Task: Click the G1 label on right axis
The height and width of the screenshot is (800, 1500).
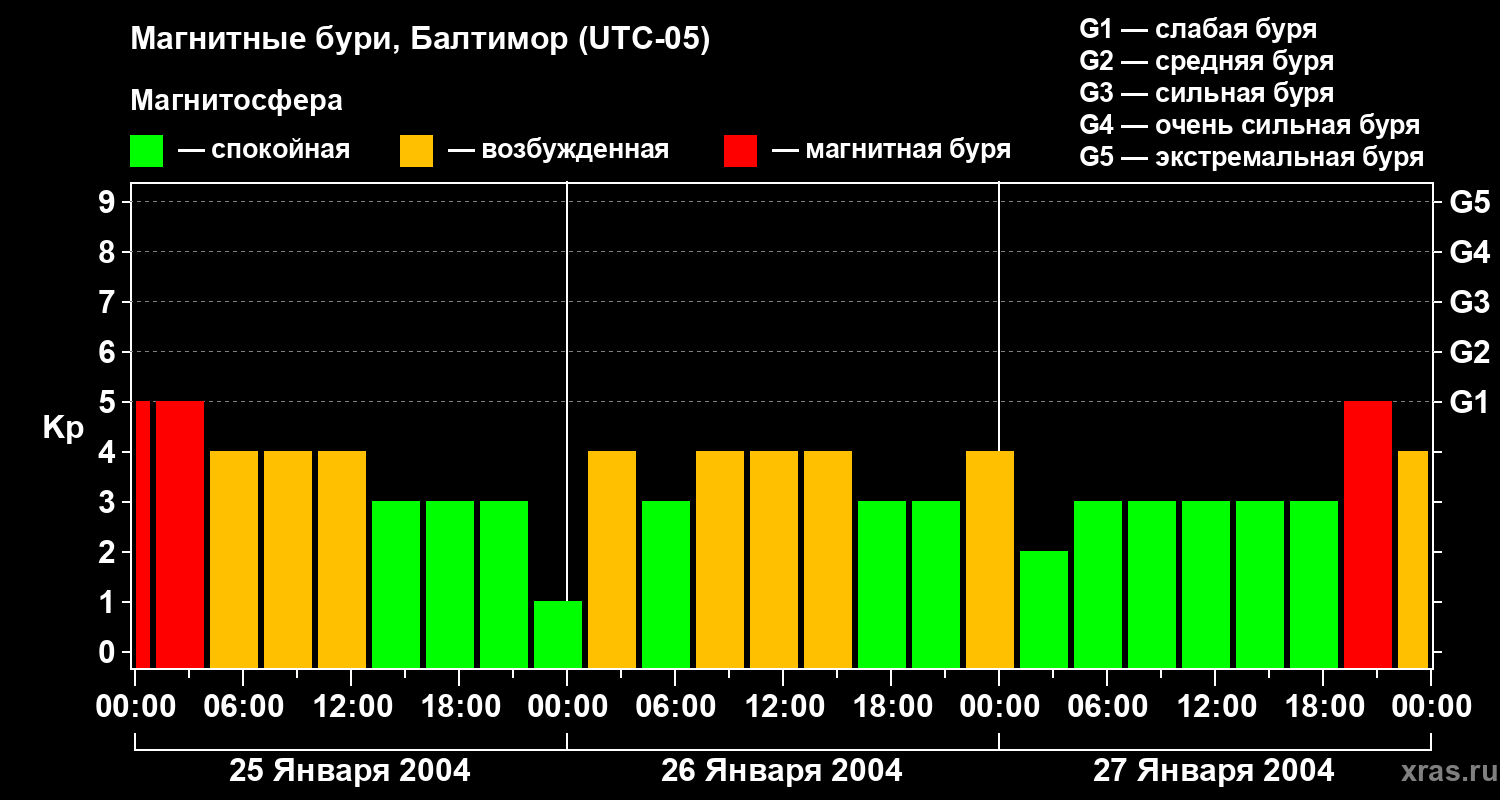Action: point(1469,403)
